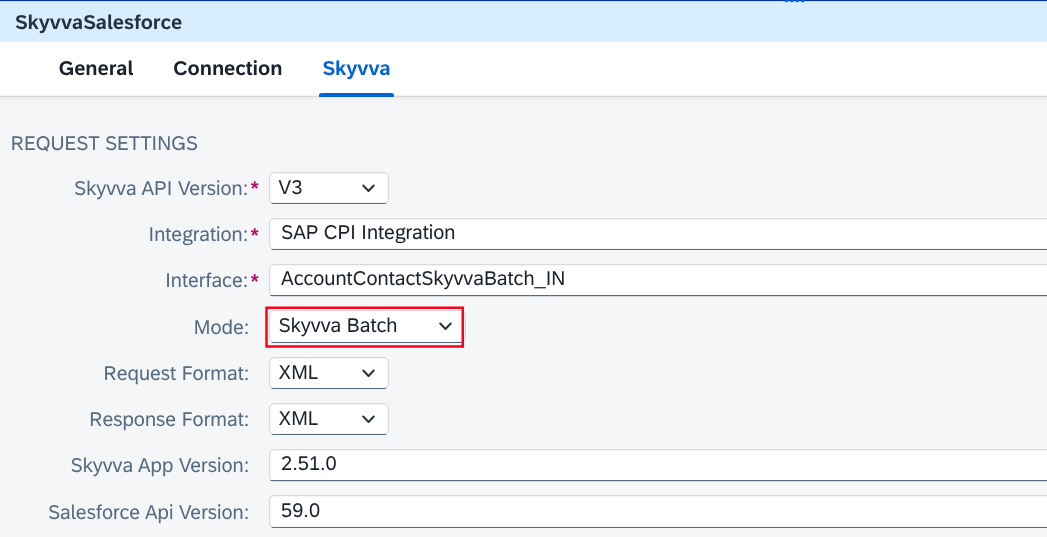Click the Mode label
Screen dimensions: 1047x537
click(x=221, y=327)
